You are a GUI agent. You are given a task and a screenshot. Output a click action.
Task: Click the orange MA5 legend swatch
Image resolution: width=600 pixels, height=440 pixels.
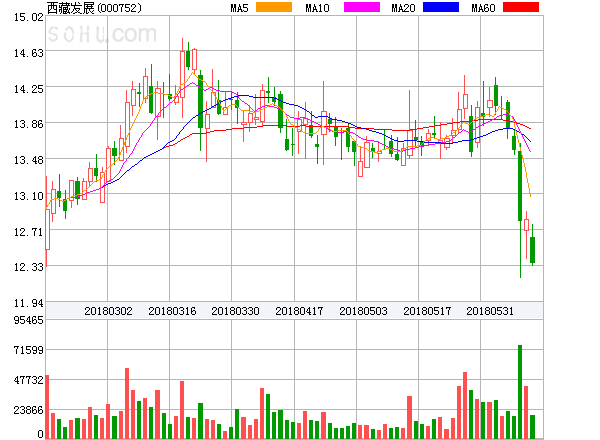tap(274, 7)
